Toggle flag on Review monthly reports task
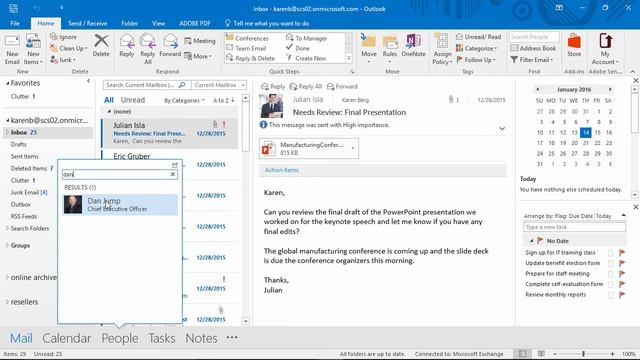640x360 pixels. coord(622,295)
